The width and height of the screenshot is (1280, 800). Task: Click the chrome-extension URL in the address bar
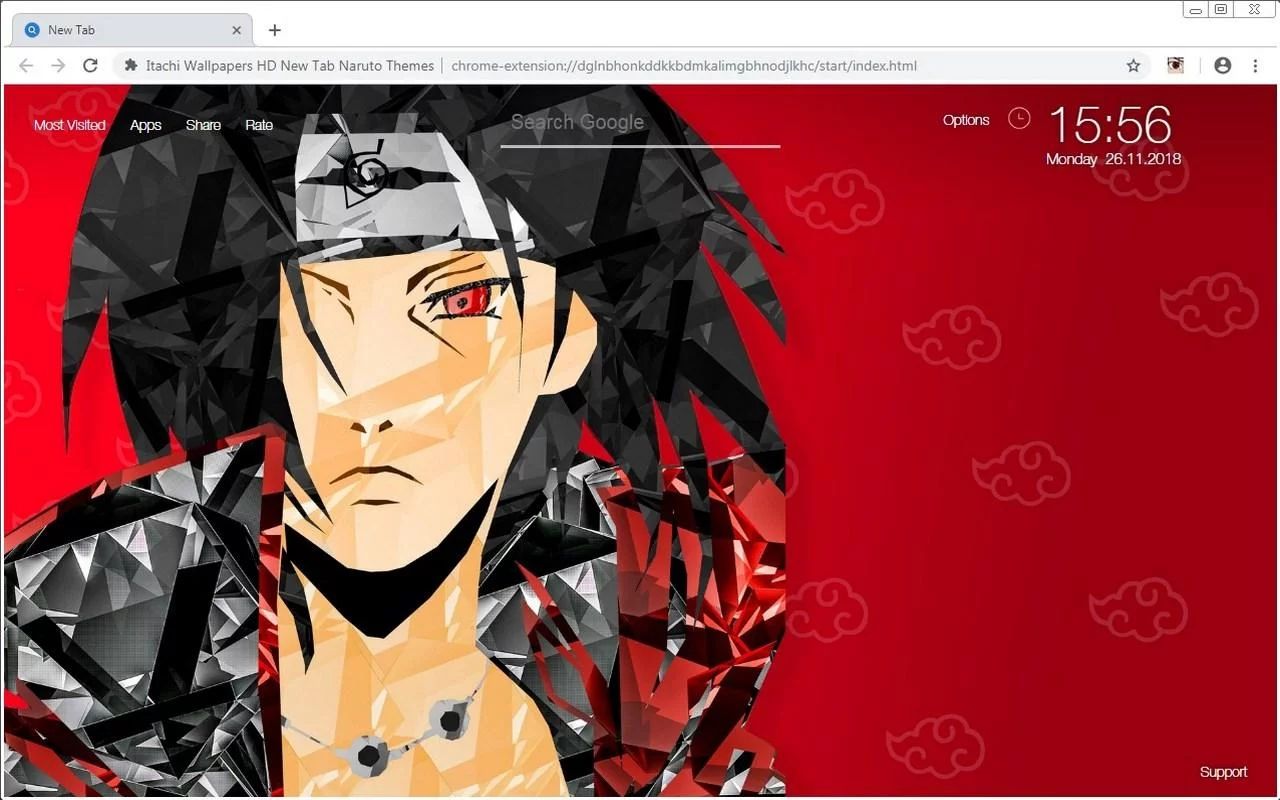click(x=684, y=66)
